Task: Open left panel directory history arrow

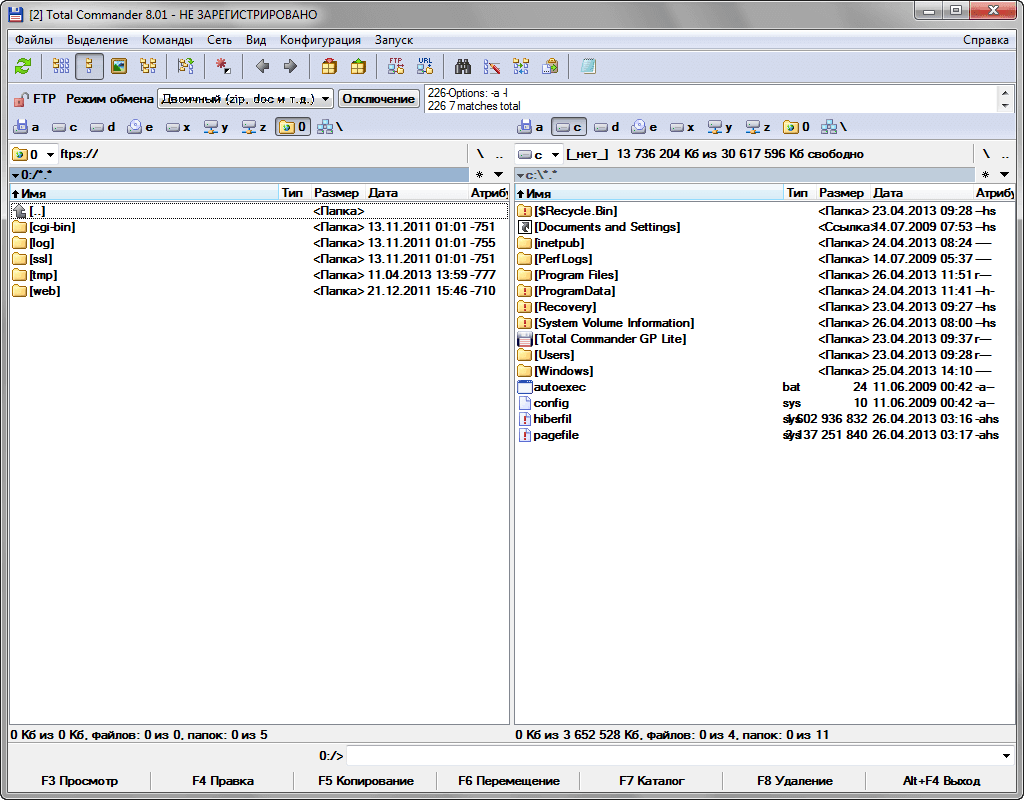Action: click(498, 174)
